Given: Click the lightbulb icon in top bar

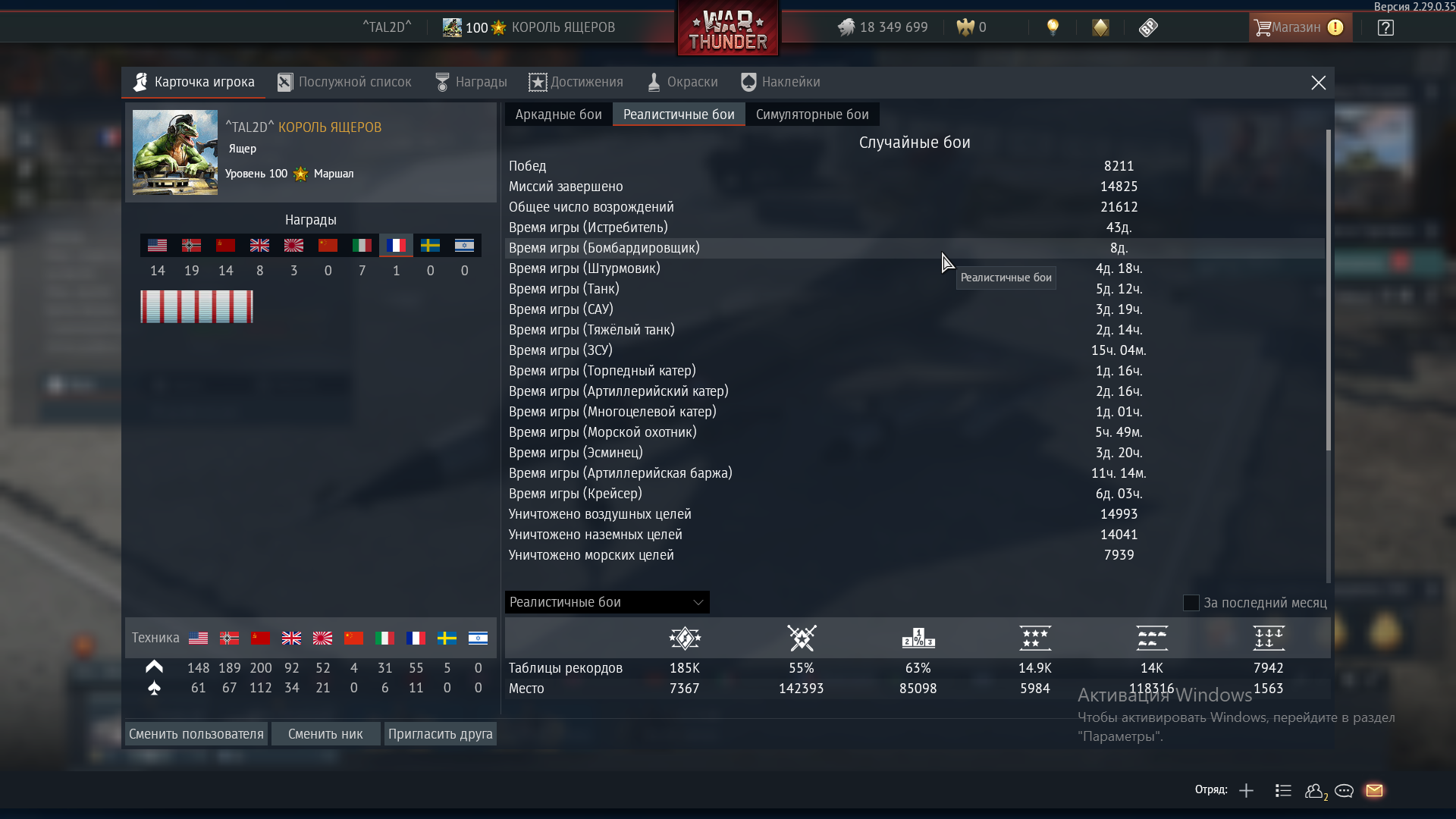Looking at the screenshot, I should 1053,27.
